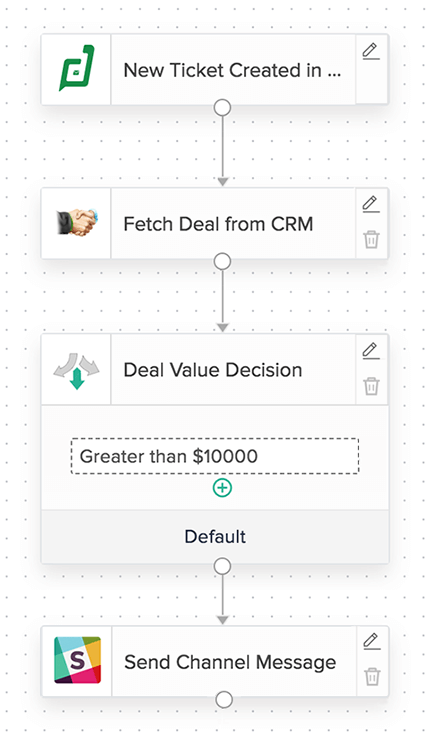Click the Fetch Deal from CRM label
430x740 pixels.
(x=218, y=224)
